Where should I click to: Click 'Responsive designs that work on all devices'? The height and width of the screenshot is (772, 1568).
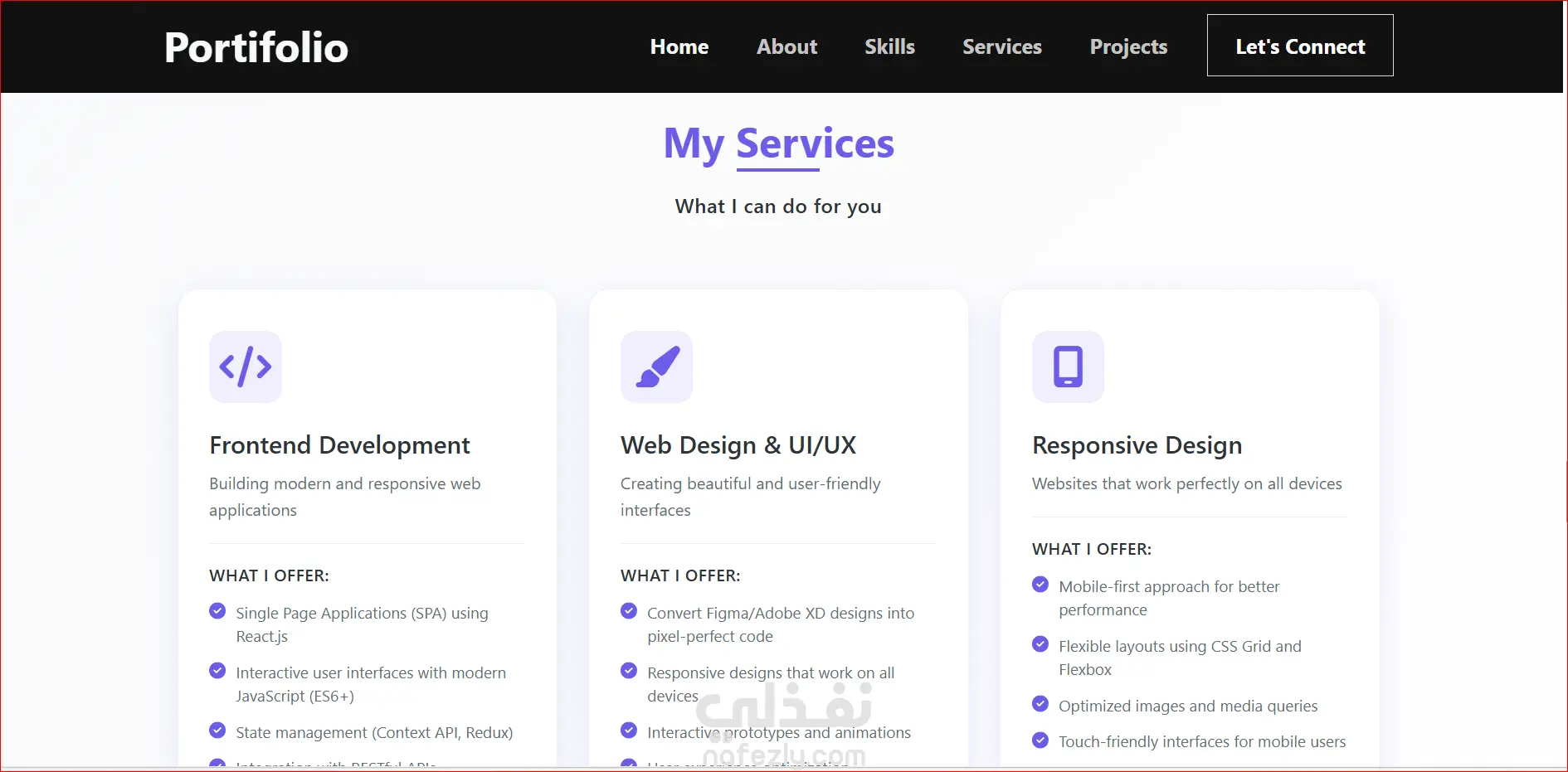point(771,684)
